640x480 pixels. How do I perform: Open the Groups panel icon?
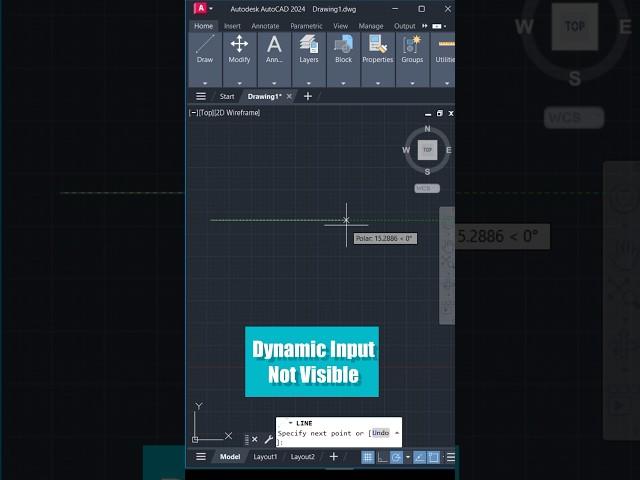coord(412,44)
